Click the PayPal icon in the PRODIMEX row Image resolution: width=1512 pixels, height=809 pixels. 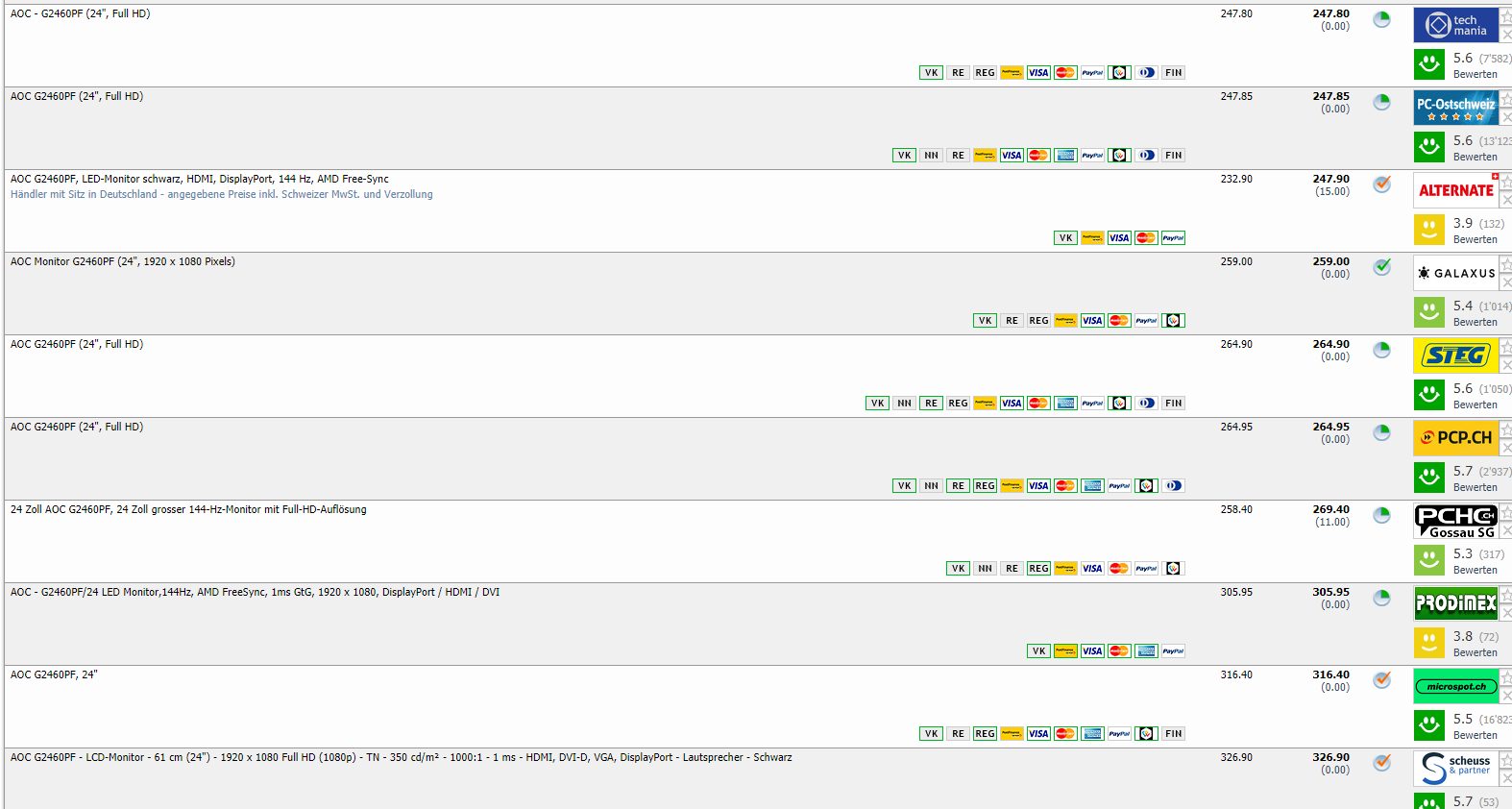click(x=1173, y=651)
